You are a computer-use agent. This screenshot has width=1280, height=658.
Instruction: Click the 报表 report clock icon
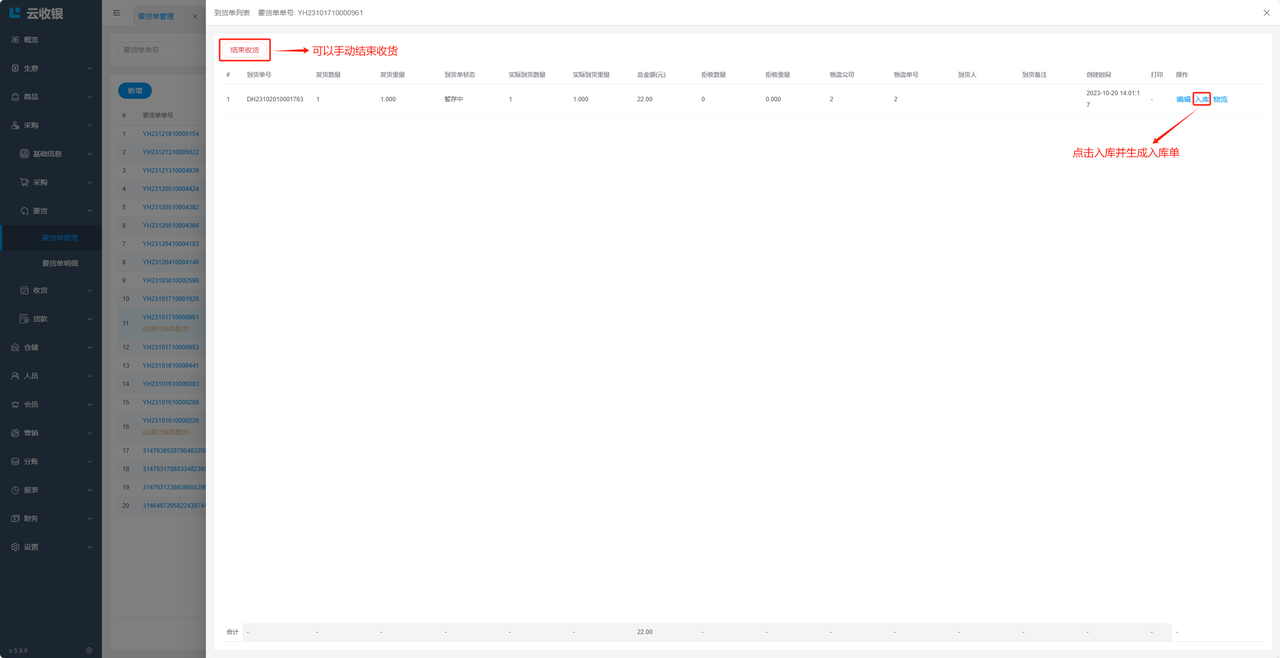click(15, 490)
